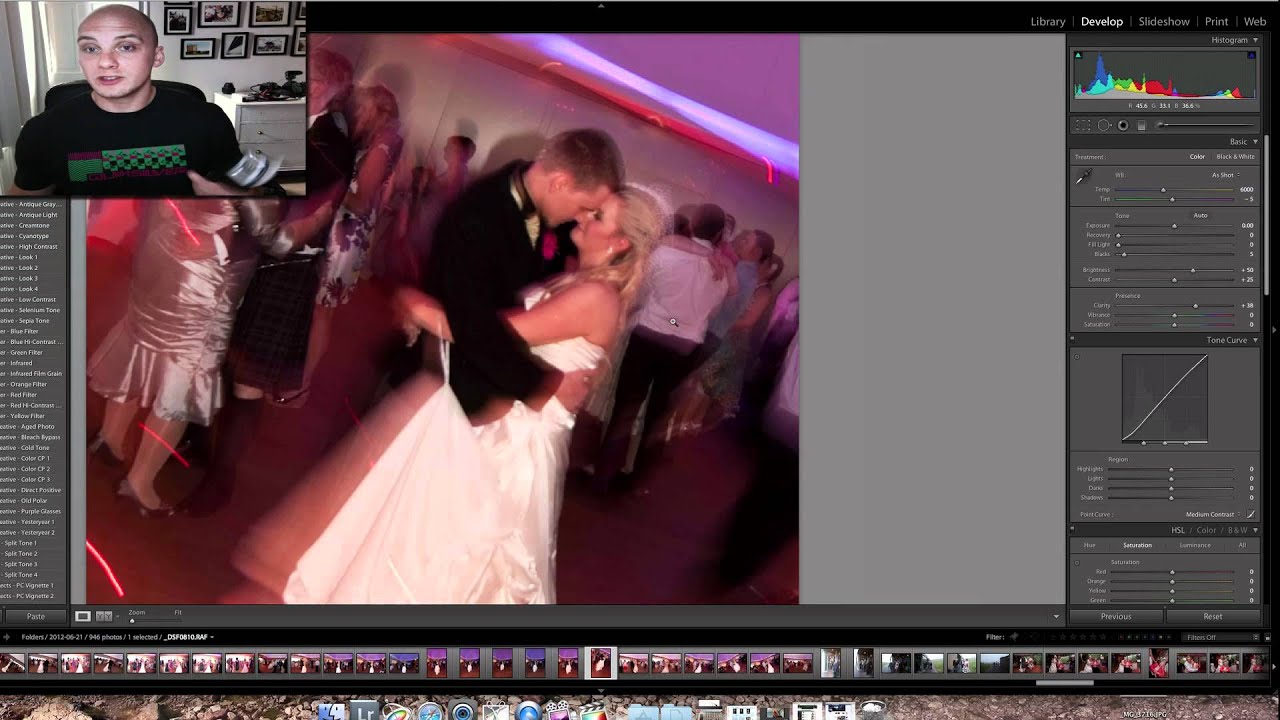This screenshot has width=1280, height=720.
Task: Toggle the HSL panel on/off switch
Action: (x=1072, y=530)
